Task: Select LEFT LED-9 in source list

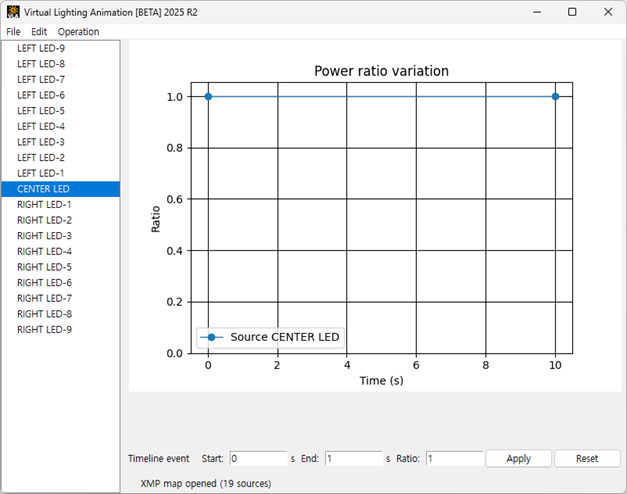Action: pyautogui.click(x=61, y=48)
